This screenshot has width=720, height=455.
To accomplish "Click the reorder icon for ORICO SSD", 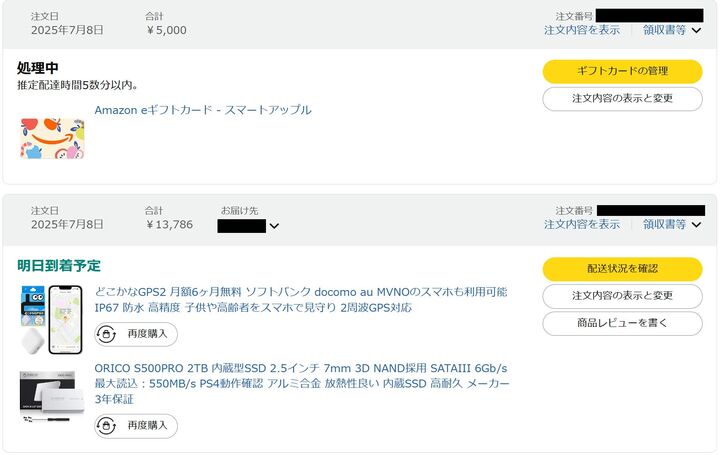I will coord(107,426).
